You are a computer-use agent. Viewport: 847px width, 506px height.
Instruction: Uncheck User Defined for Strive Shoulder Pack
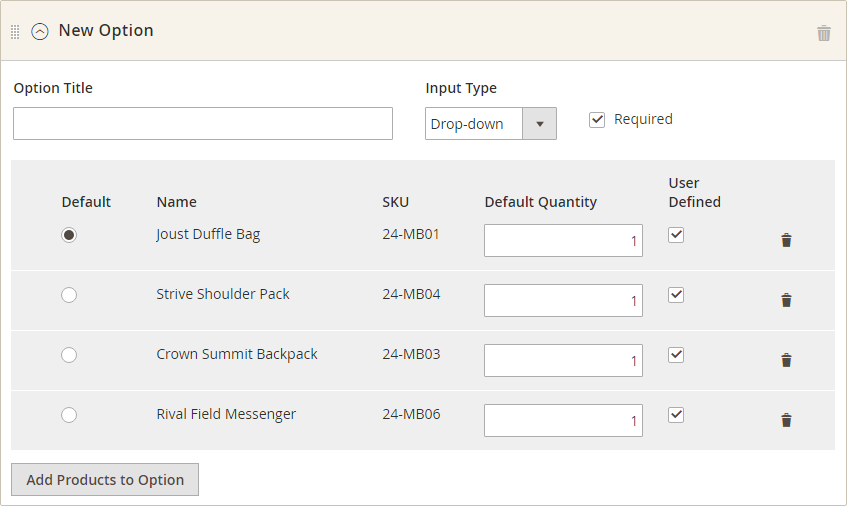tap(676, 295)
